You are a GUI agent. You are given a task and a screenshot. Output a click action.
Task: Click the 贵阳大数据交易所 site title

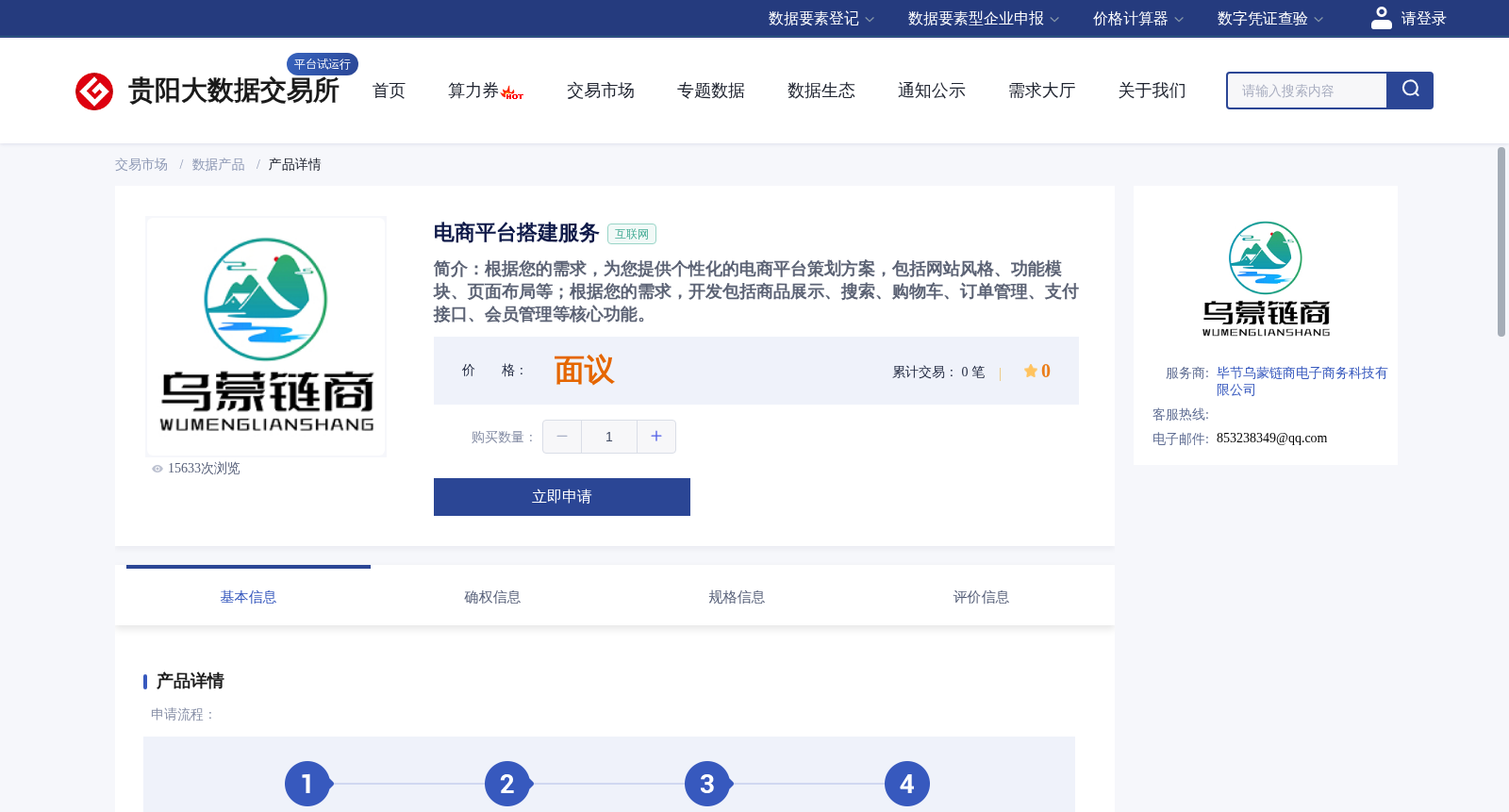coord(233,91)
